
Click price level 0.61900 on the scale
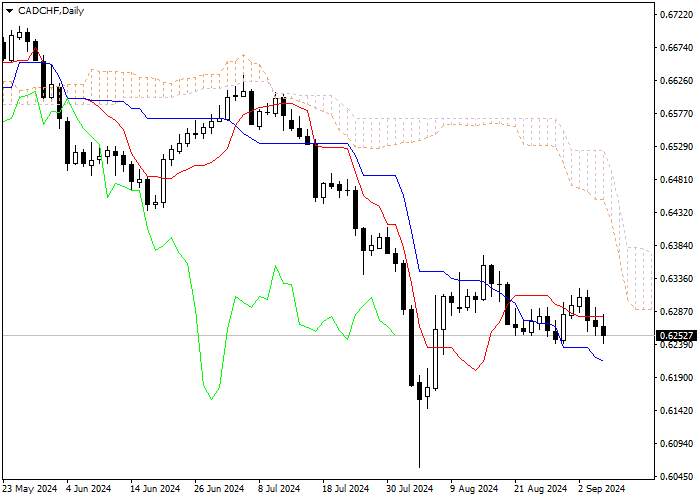pos(677,378)
